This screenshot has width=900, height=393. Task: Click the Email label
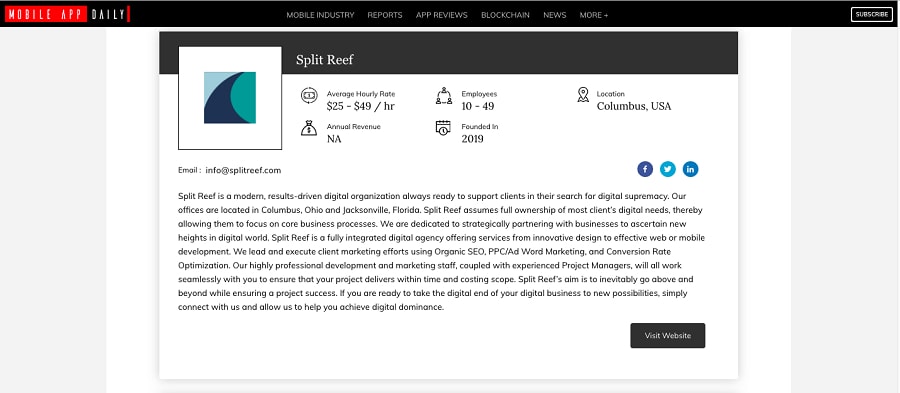click(x=189, y=170)
